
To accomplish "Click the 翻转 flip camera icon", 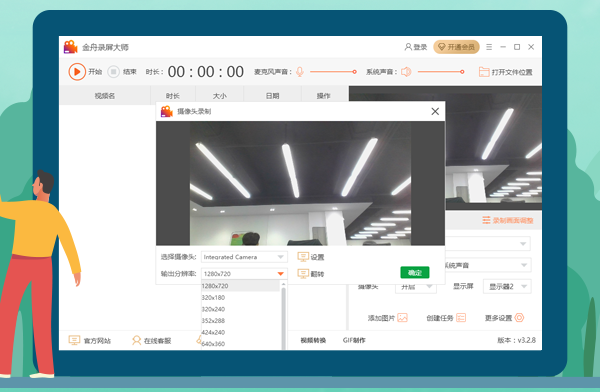I will 303,274.
